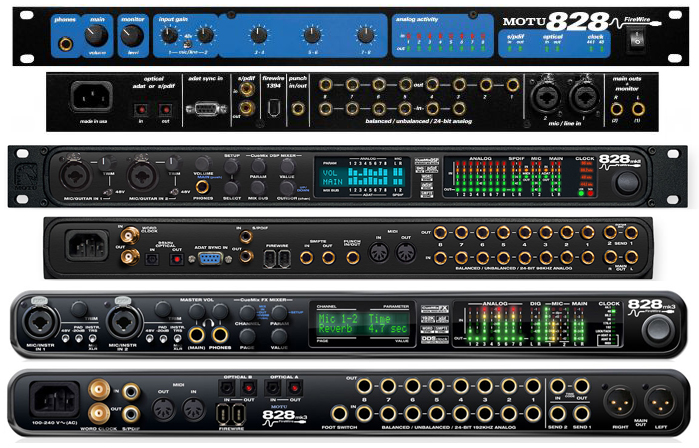Click the FIREWIRE ports on 828mkII rear
699x448 pixels.
277,259
